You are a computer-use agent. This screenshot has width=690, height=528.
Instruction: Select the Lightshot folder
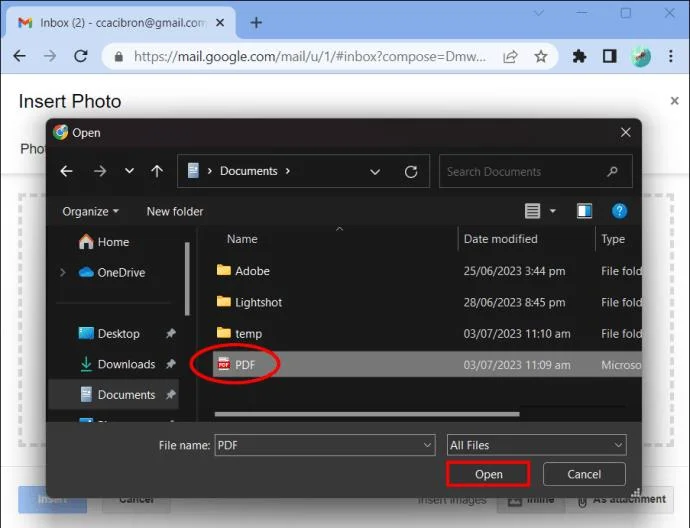click(249, 302)
